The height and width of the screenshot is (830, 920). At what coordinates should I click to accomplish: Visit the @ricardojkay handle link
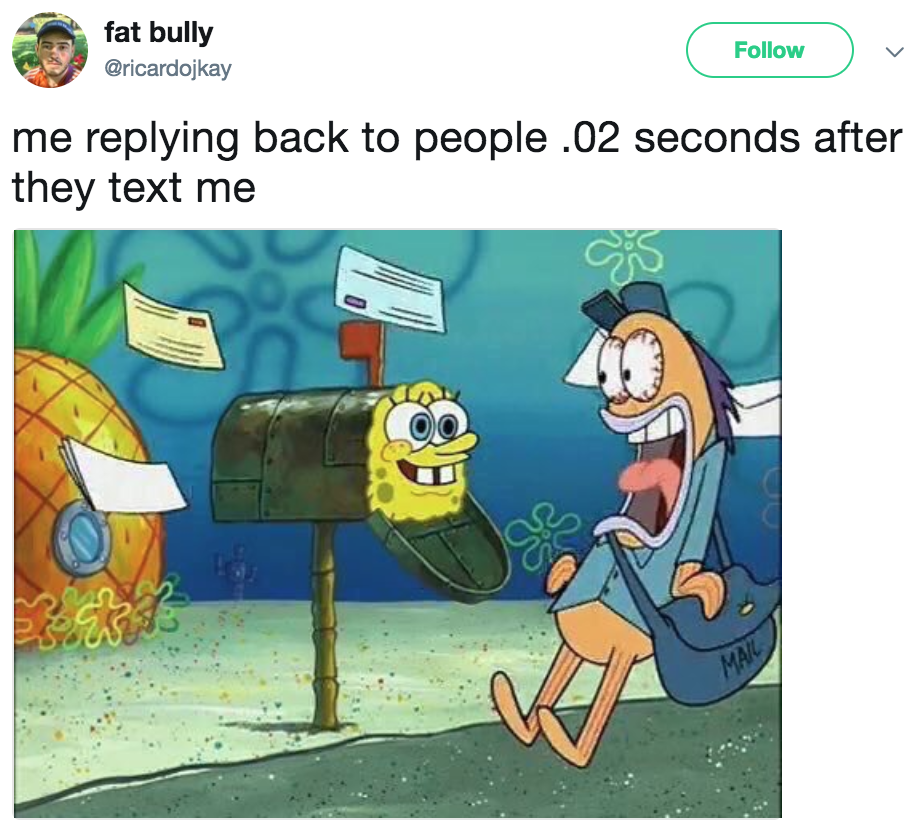click(x=168, y=69)
